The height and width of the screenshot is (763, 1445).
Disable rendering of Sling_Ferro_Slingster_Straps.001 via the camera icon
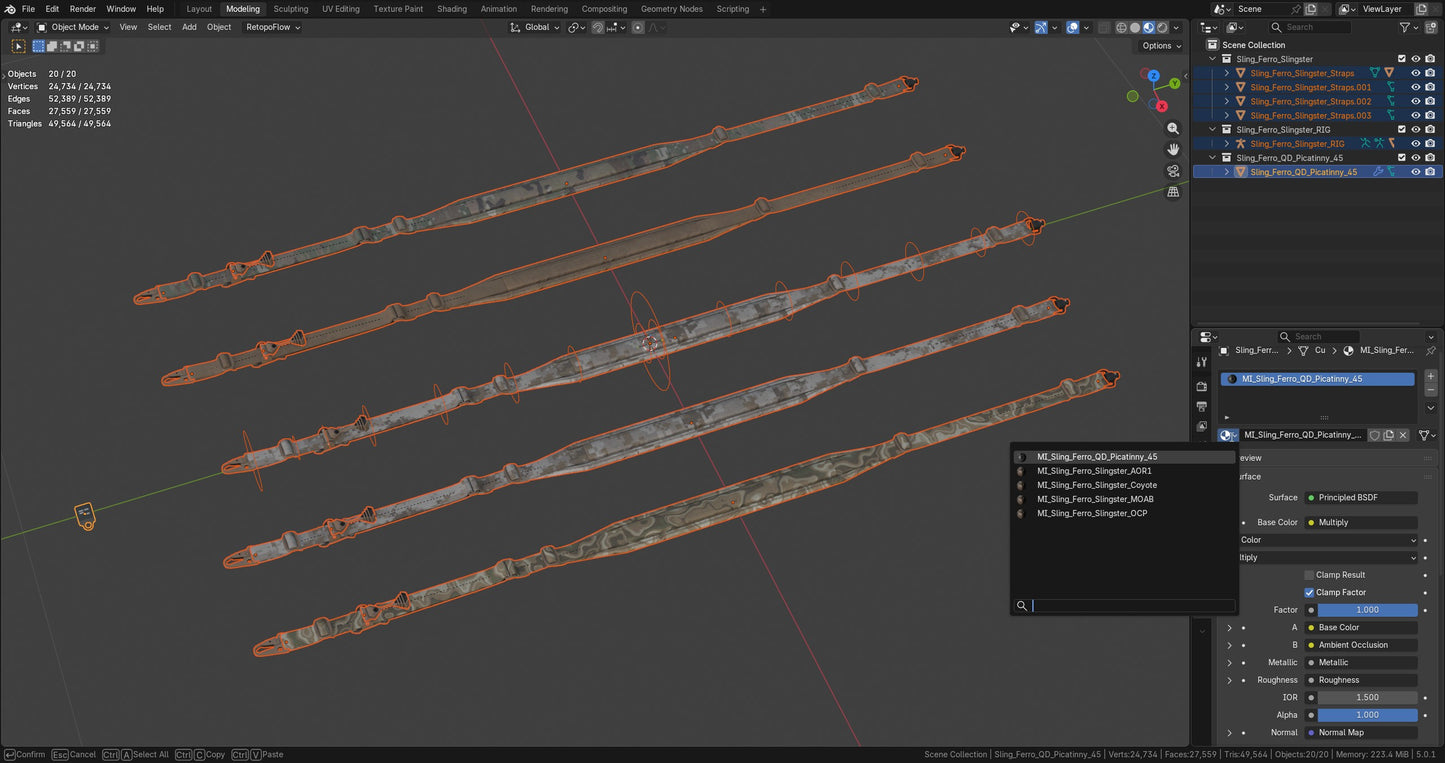point(1430,87)
